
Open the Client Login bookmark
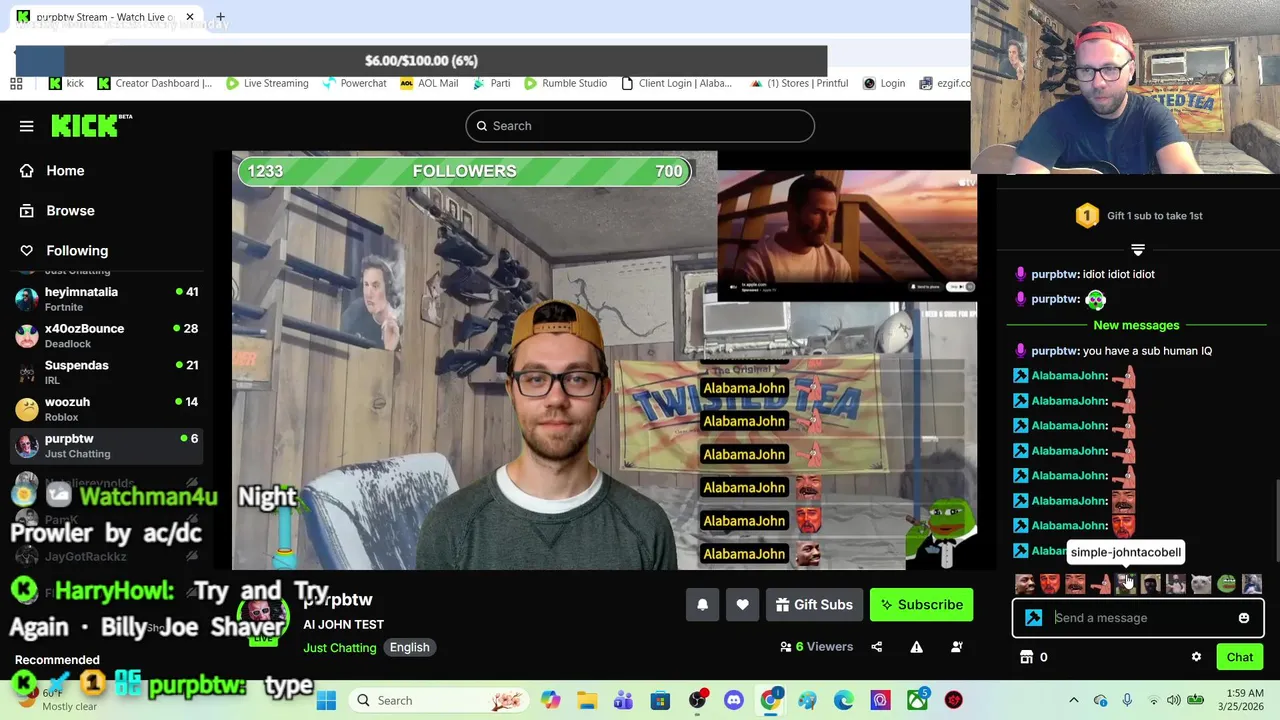coord(677,83)
